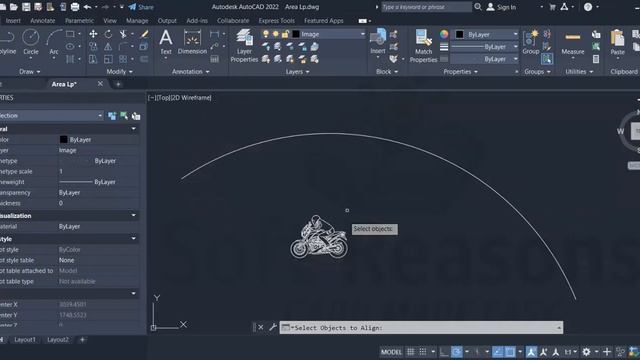Click the Plot printer icon
The width and height of the screenshot is (640, 360).
click(x=75, y=7)
